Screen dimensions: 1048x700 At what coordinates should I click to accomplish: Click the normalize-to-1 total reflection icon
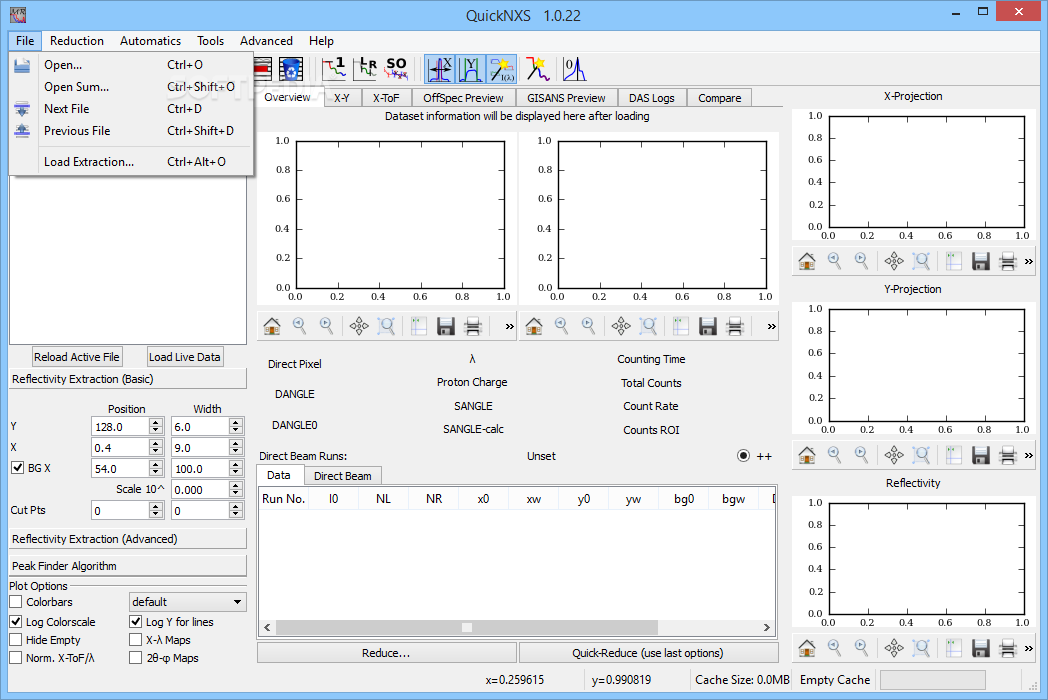coord(334,69)
